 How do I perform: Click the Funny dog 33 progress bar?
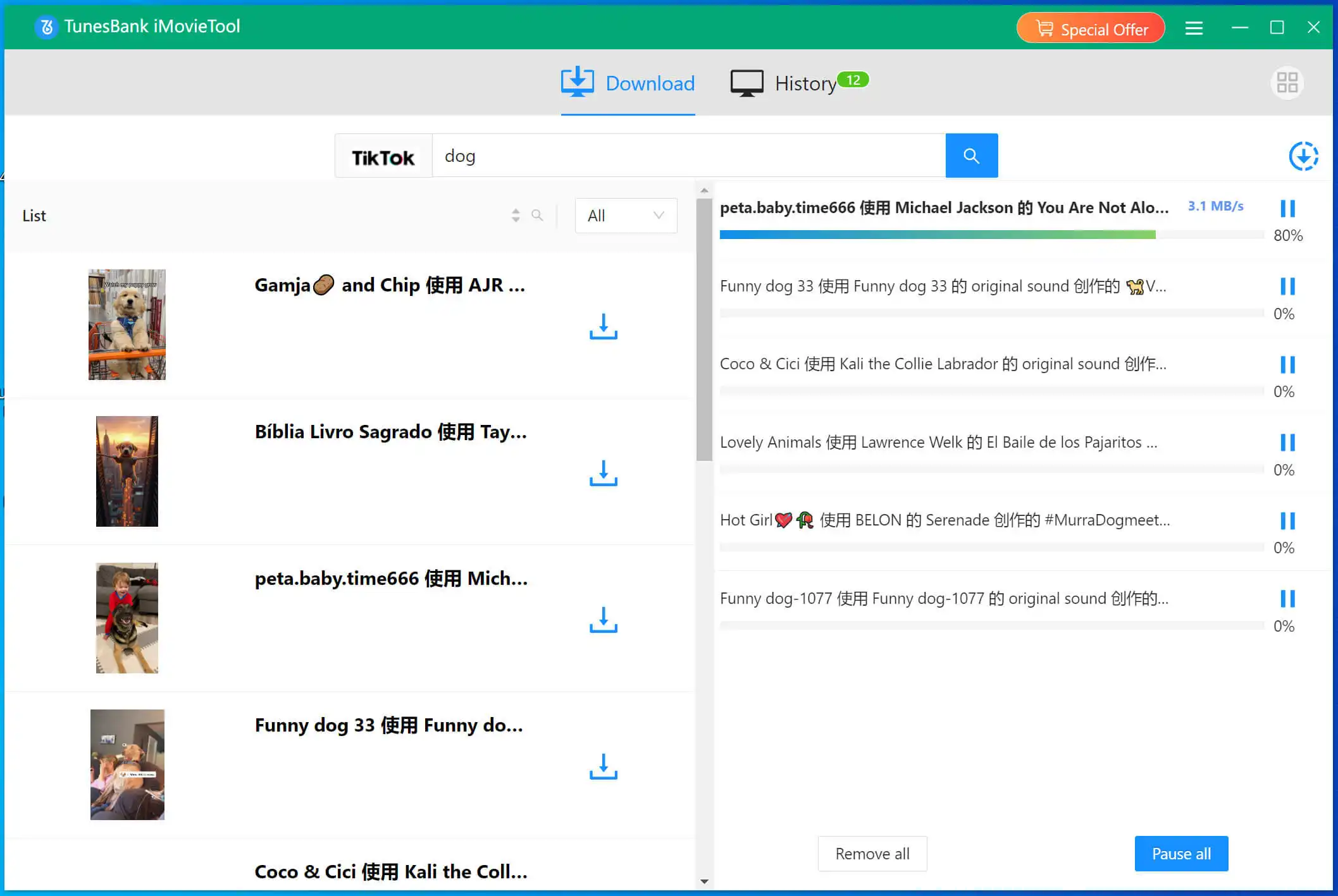point(991,313)
